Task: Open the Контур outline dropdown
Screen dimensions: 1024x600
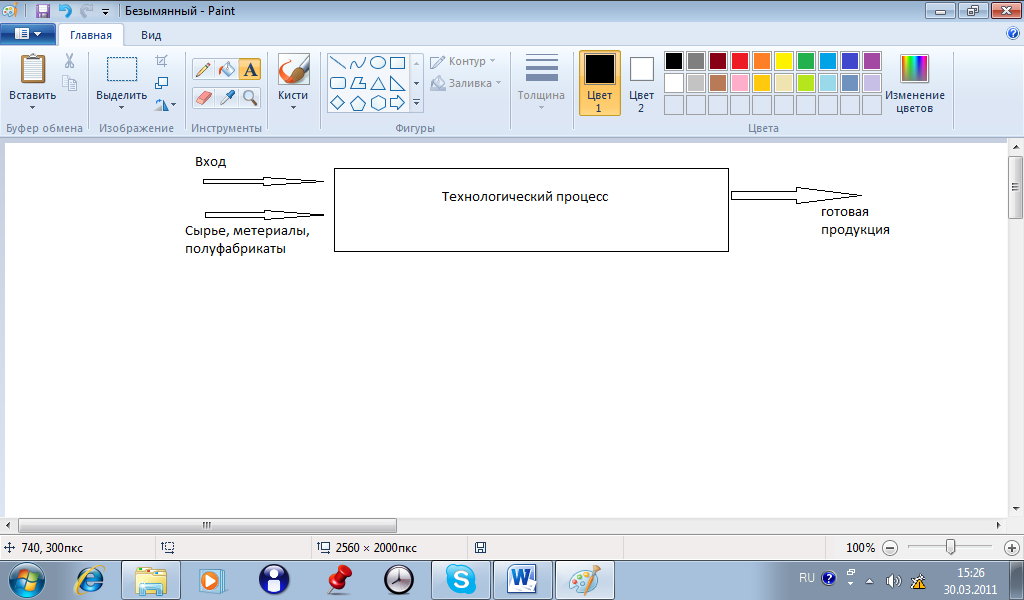Action: 462,61
